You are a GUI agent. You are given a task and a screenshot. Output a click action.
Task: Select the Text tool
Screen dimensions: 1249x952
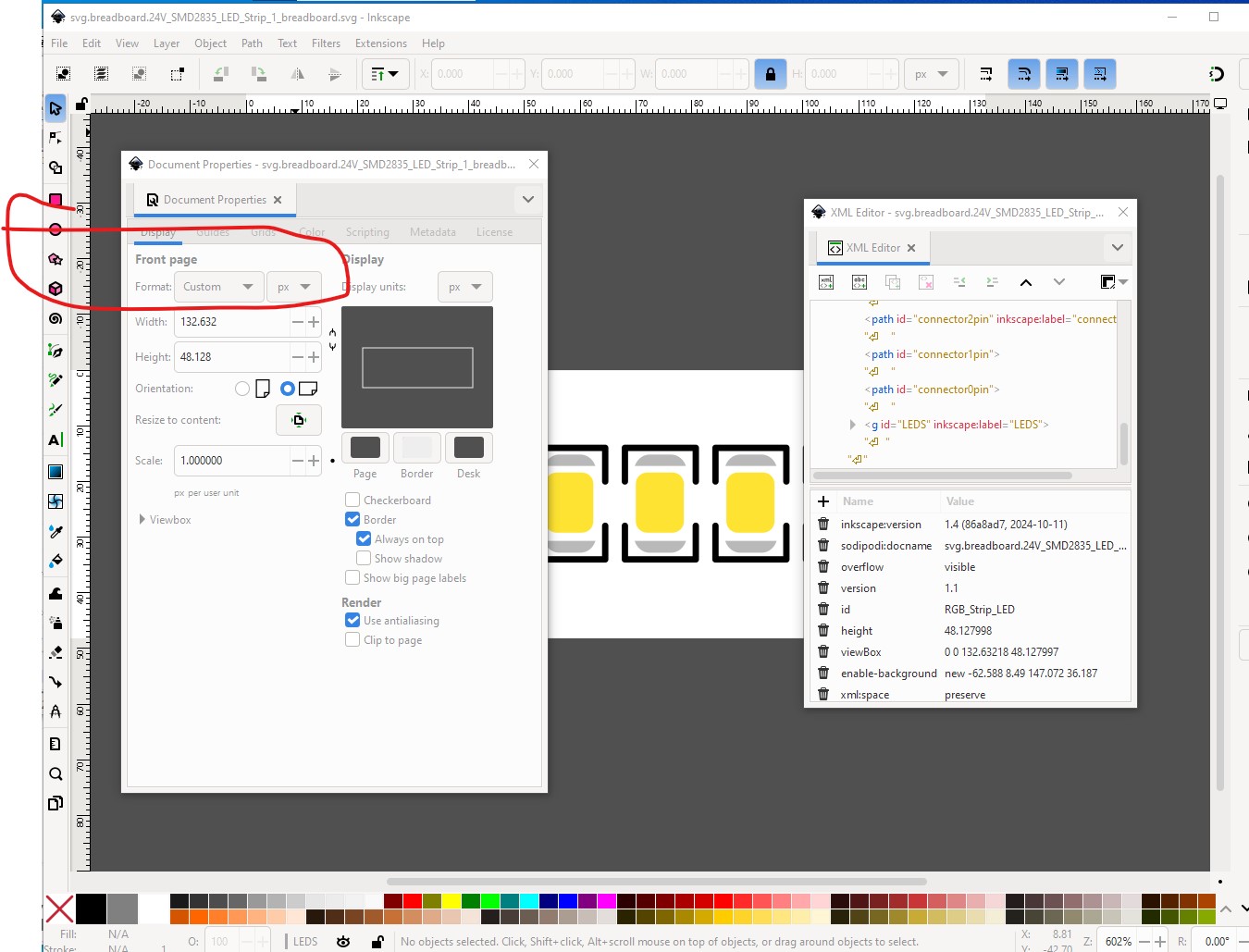[x=56, y=440]
